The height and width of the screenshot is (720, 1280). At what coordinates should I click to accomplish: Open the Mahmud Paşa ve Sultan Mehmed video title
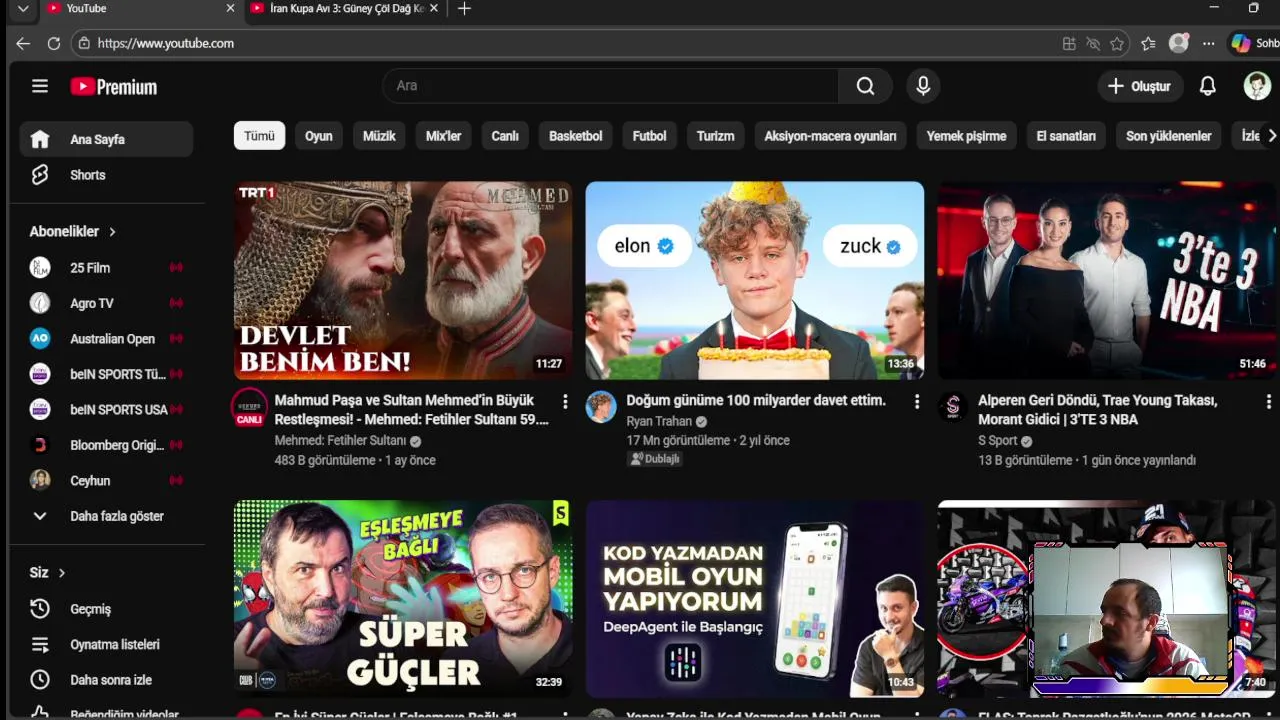tap(411, 410)
